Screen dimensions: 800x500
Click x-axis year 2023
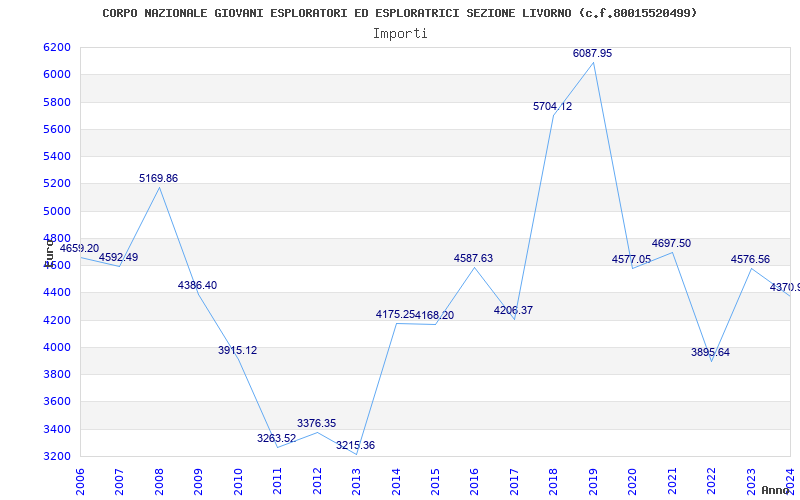[x=751, y=482]
